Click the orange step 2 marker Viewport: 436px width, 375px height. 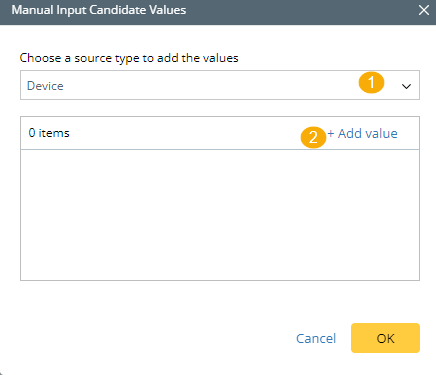point(313,137)
